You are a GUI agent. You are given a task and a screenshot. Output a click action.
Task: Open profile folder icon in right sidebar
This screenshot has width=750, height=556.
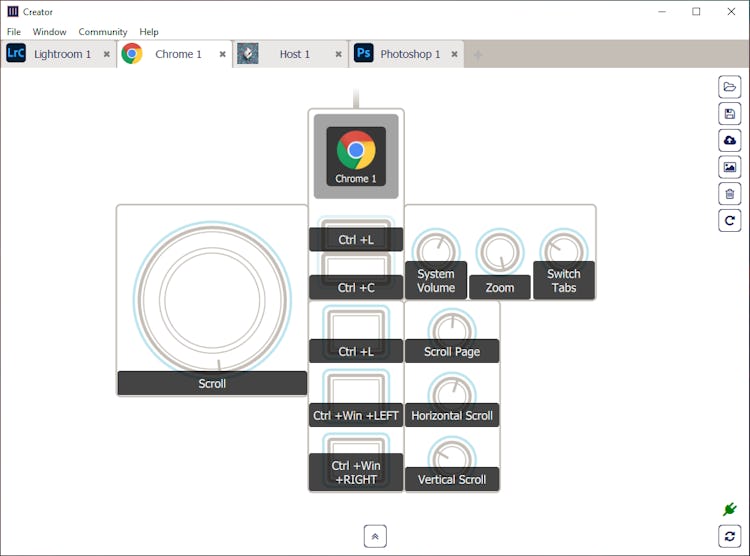(729, 87)
